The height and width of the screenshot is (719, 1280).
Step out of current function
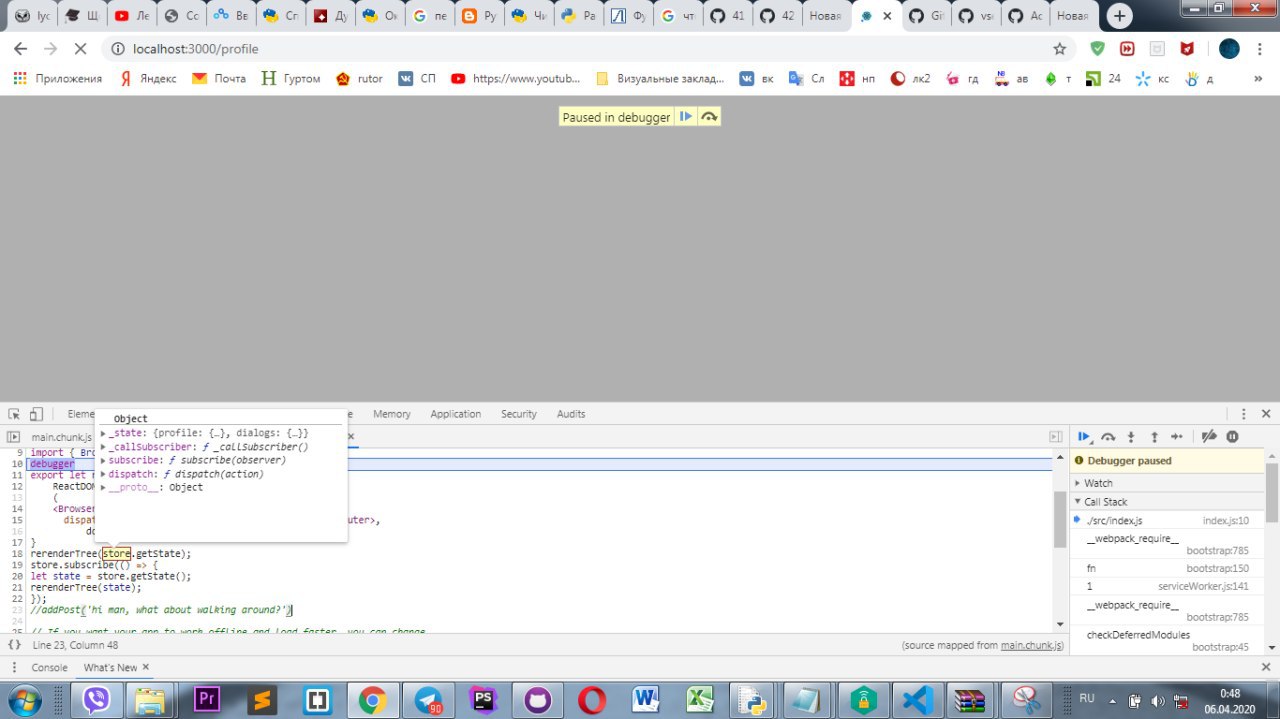pos(1154,437)
